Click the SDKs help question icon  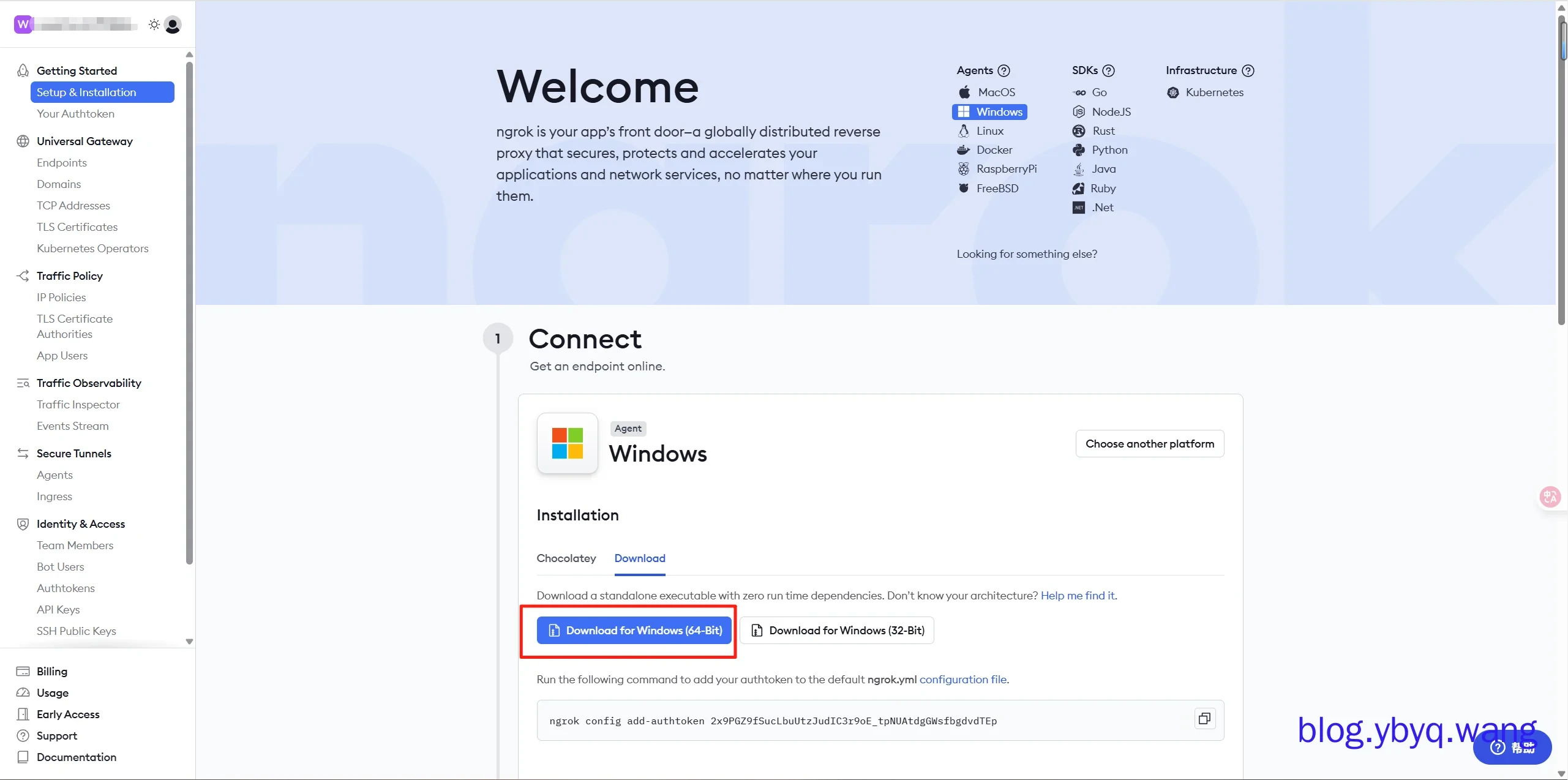tap(1108, 70)
